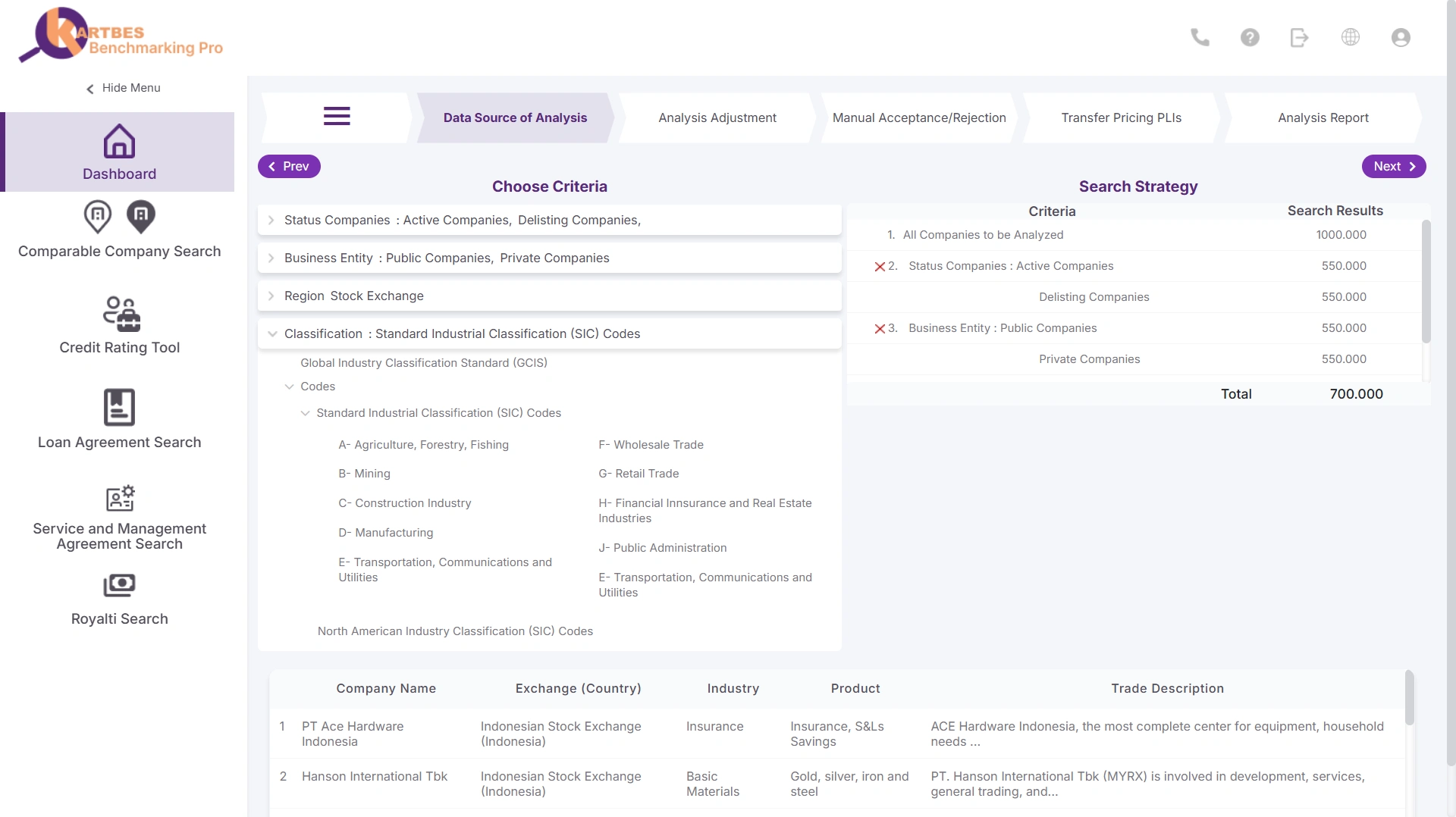Remove Status Companies criterion with red X
Screen dimensions: 1456x817
coord(880,267)
